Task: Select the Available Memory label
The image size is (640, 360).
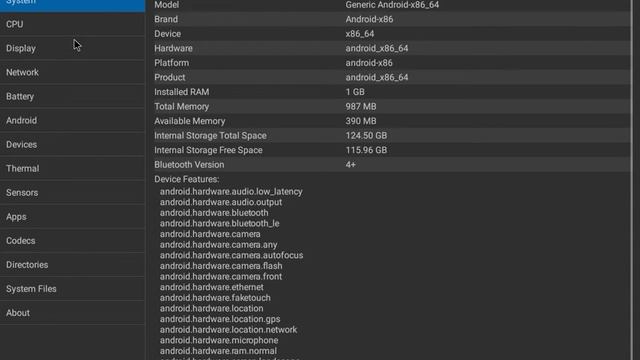Action: (x=190, y=121)
